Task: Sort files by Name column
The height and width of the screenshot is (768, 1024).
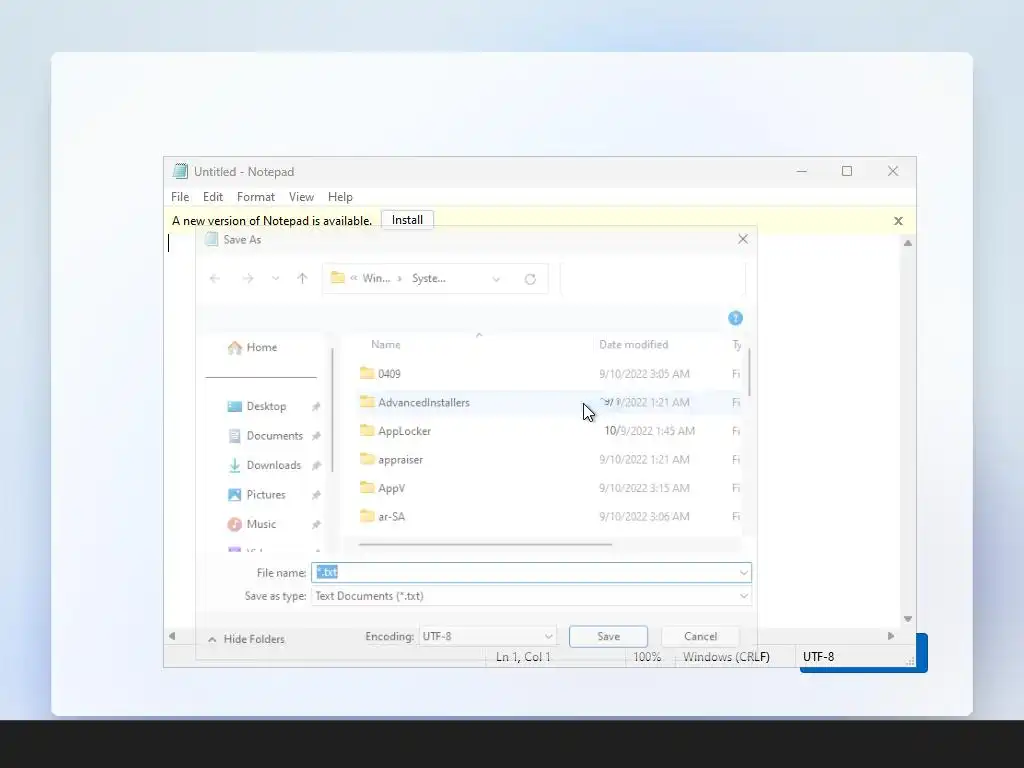Action: click(386, 344)
